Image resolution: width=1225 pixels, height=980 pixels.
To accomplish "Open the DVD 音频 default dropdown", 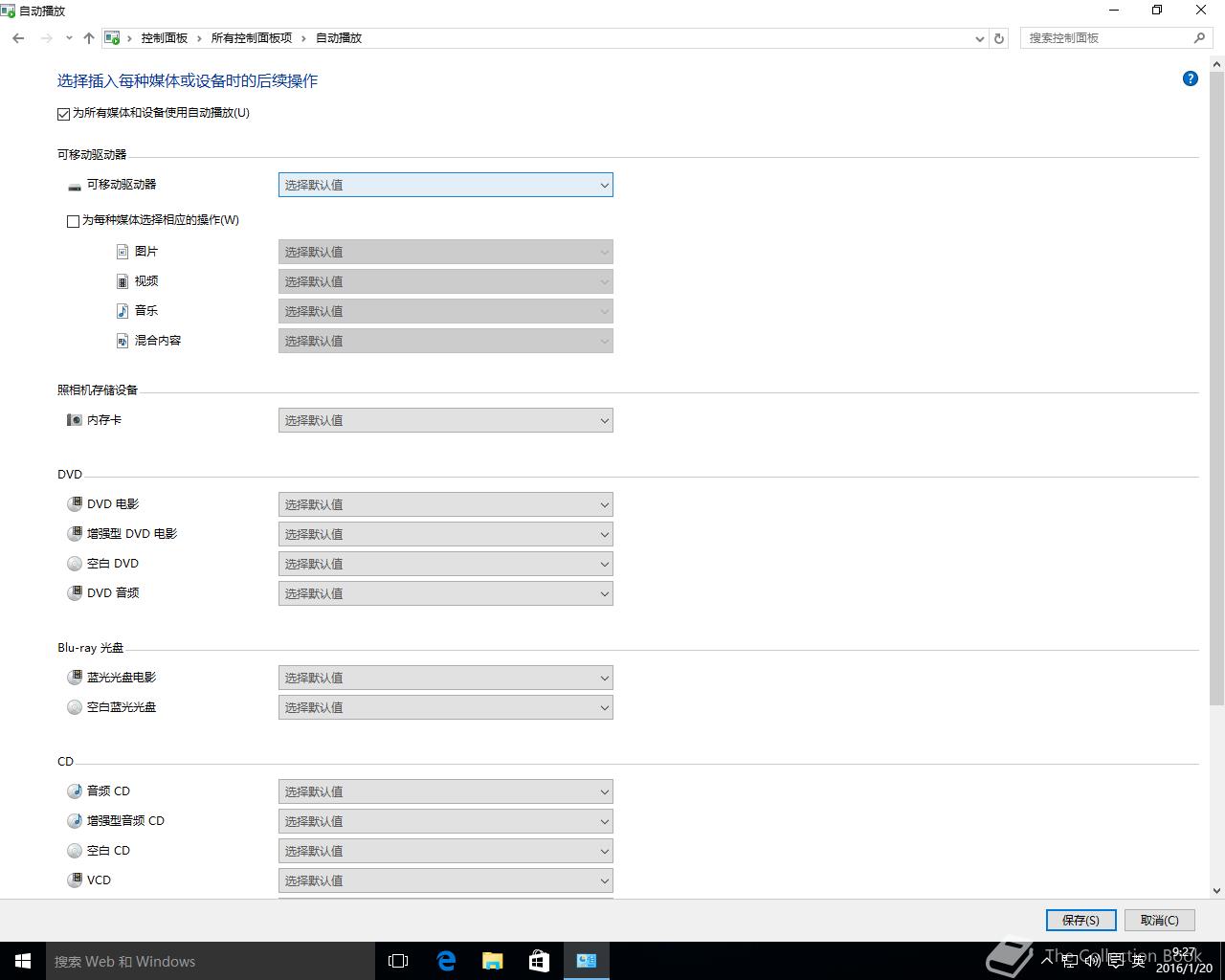I will point(446,593).
